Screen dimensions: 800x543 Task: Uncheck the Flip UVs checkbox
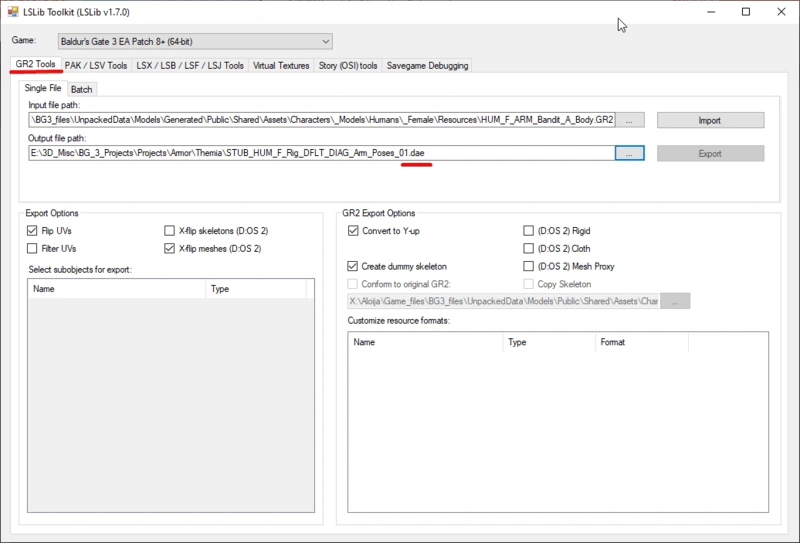tap(34, 231)
